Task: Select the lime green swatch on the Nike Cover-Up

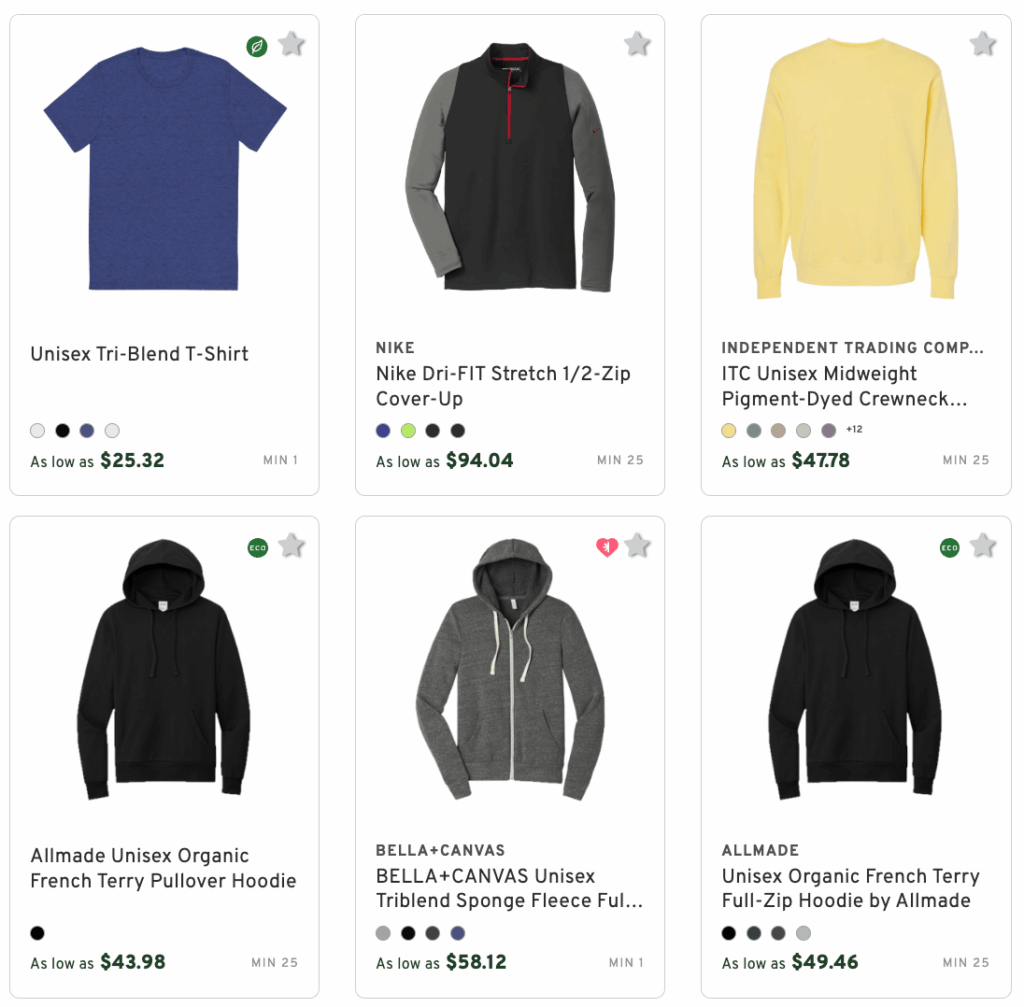Action: 408,430
